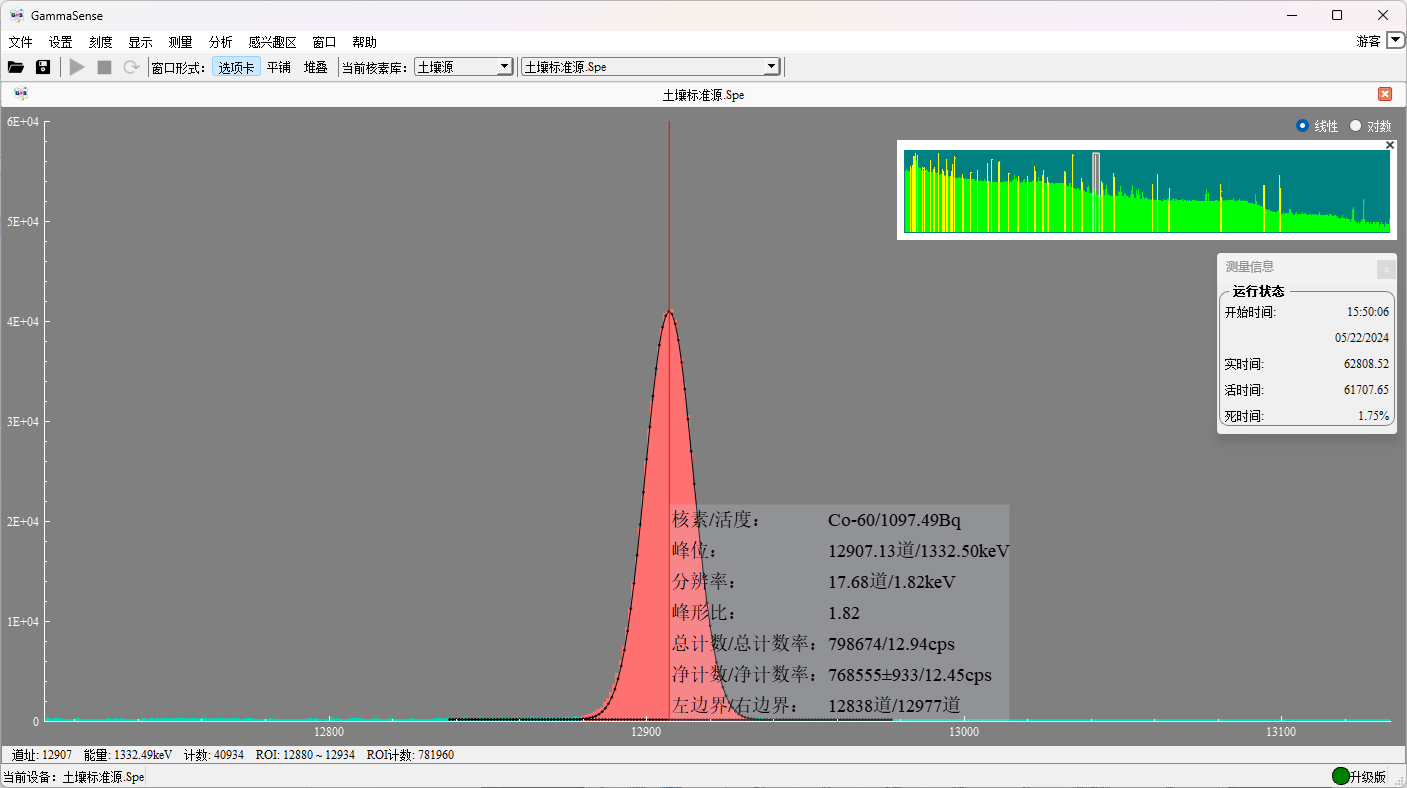This screenshot has height=788, width=1407.
Task: Open the 感兴趣区 menu
Action: pos(273,42)
